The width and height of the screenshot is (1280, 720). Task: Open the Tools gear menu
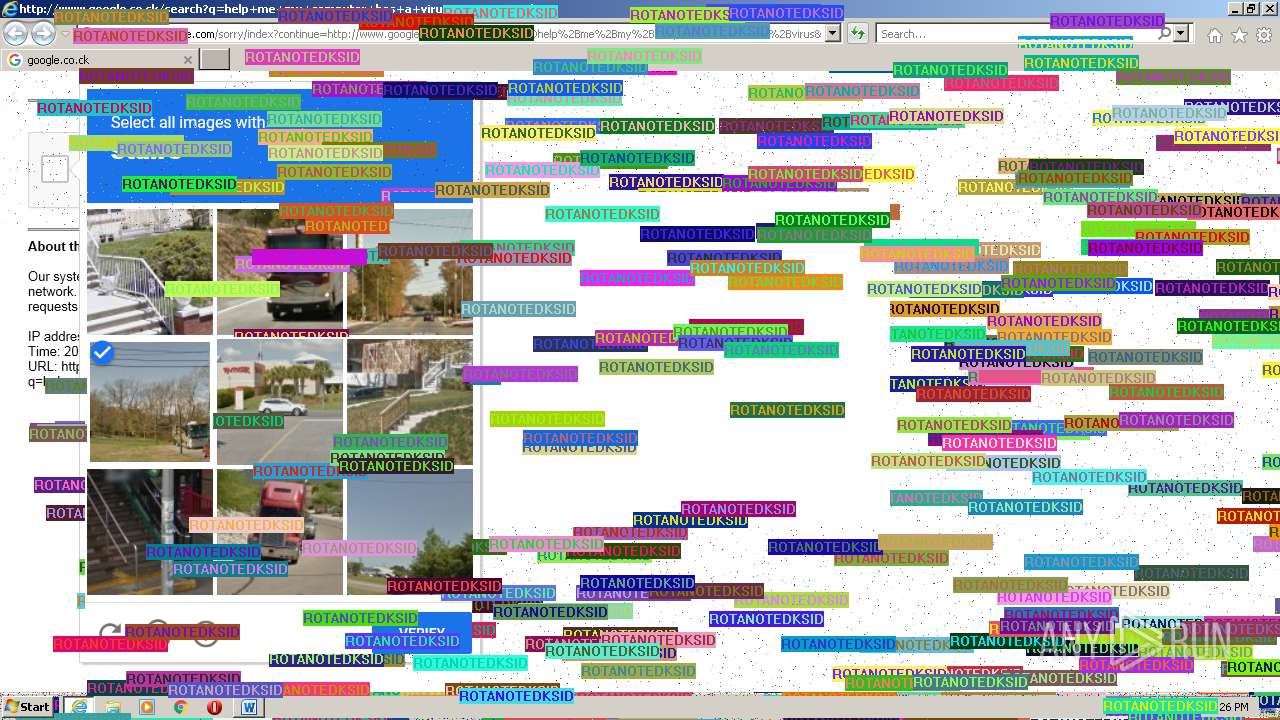[x=1264, y=35]
